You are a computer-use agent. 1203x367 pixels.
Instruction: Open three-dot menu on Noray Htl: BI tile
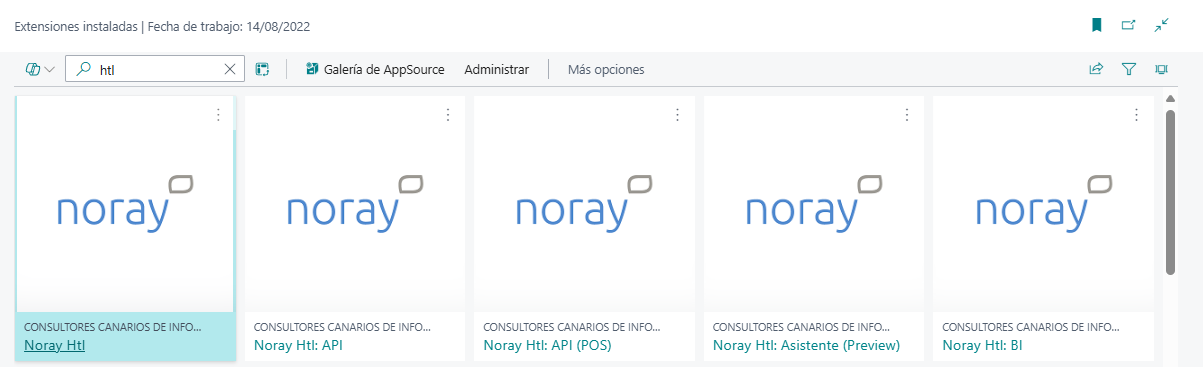click(x=1136, y=115)
